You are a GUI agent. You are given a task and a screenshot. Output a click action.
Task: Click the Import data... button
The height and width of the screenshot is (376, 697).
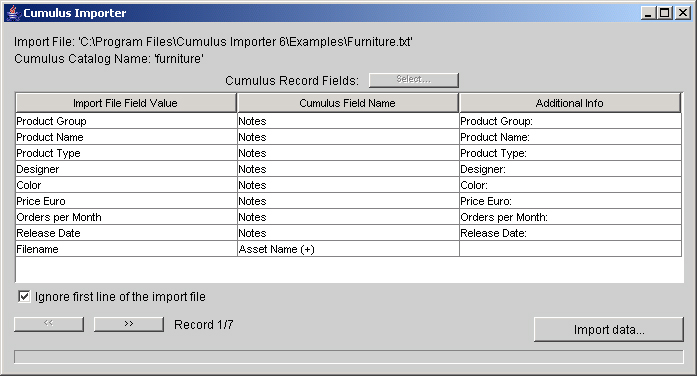[x=609, y=329]
